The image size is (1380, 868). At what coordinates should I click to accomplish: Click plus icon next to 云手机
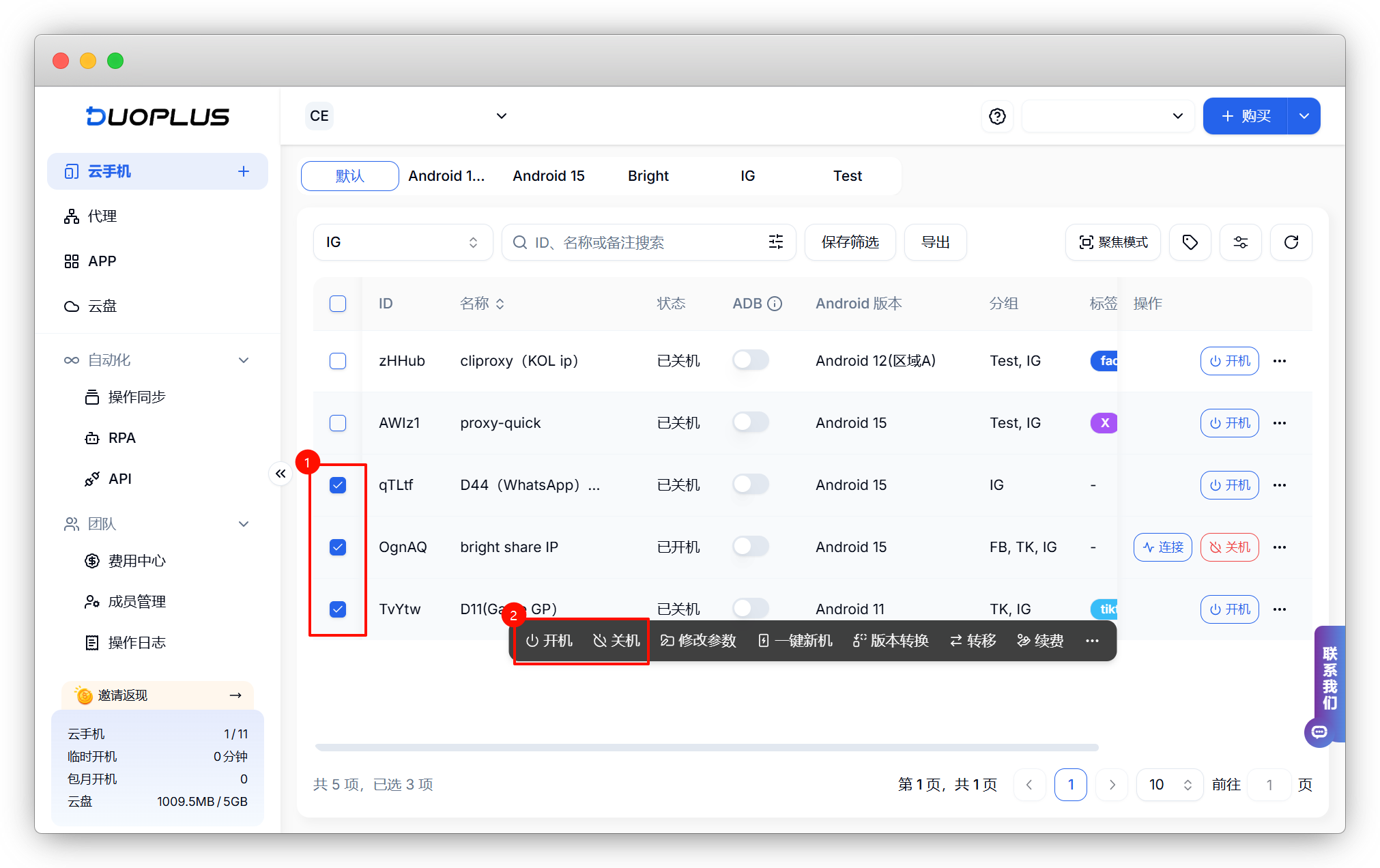click(x=244, y=171)
